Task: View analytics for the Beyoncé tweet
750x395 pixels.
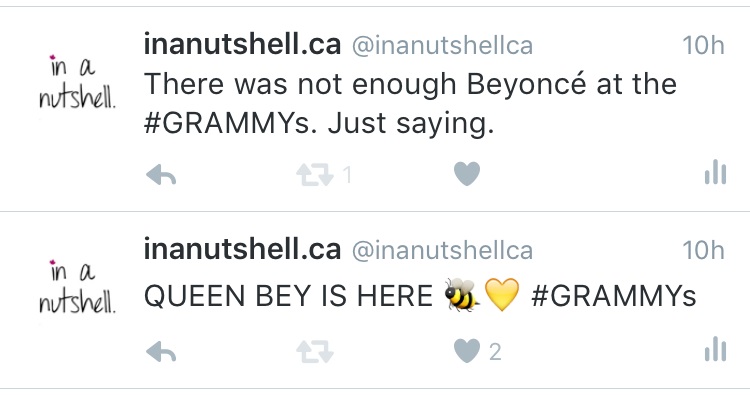Action: [715, 172]
